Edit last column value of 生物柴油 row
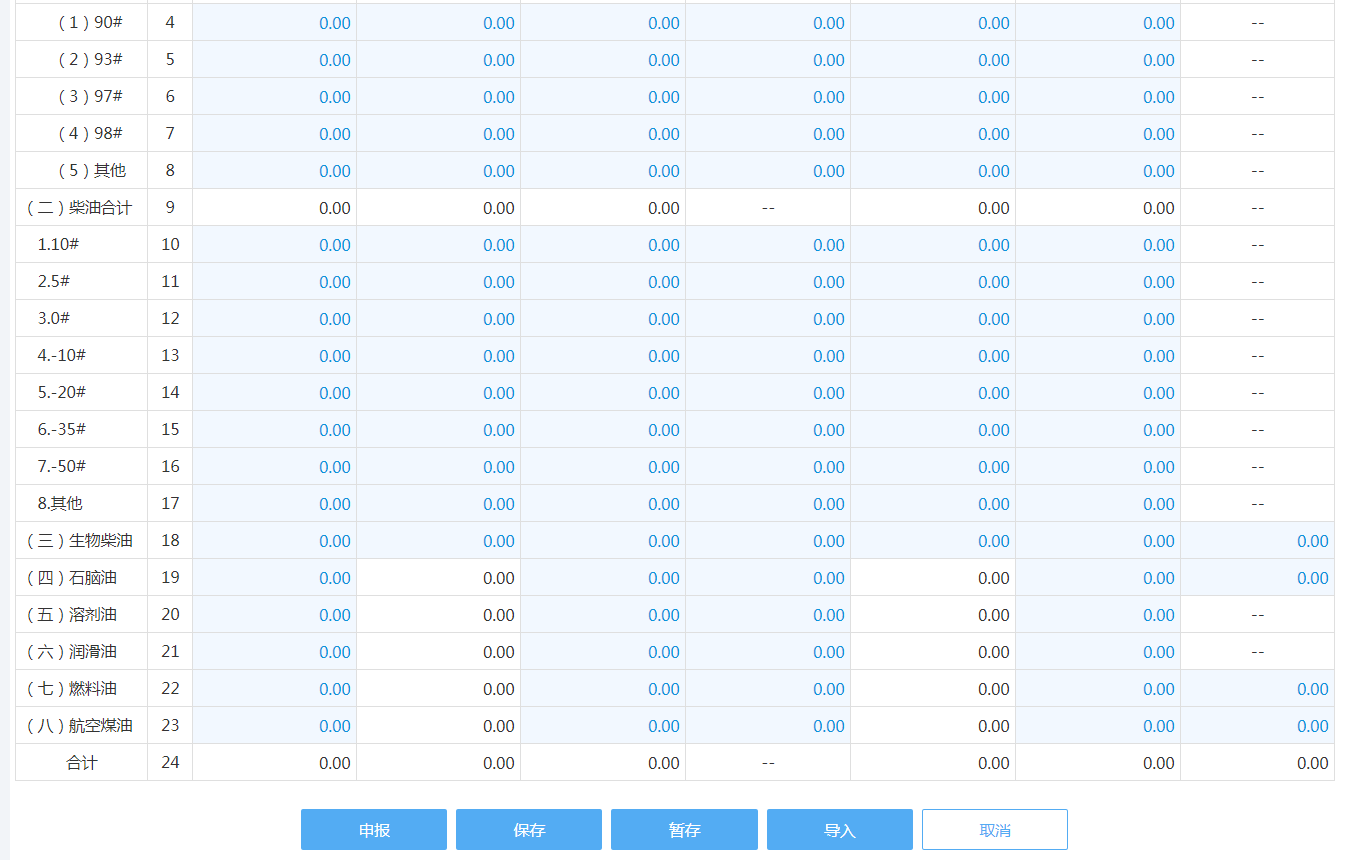This screenshot has width=1352, height=860. point(1257,541)
